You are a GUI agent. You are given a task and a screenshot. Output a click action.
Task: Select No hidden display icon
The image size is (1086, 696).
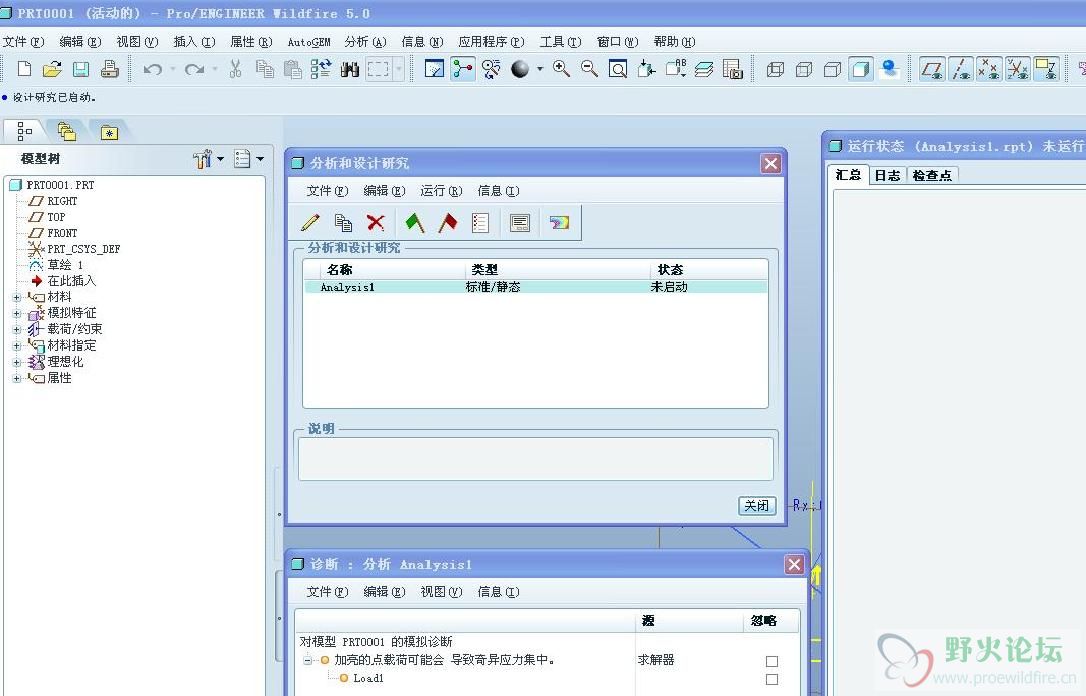point(833,69)
